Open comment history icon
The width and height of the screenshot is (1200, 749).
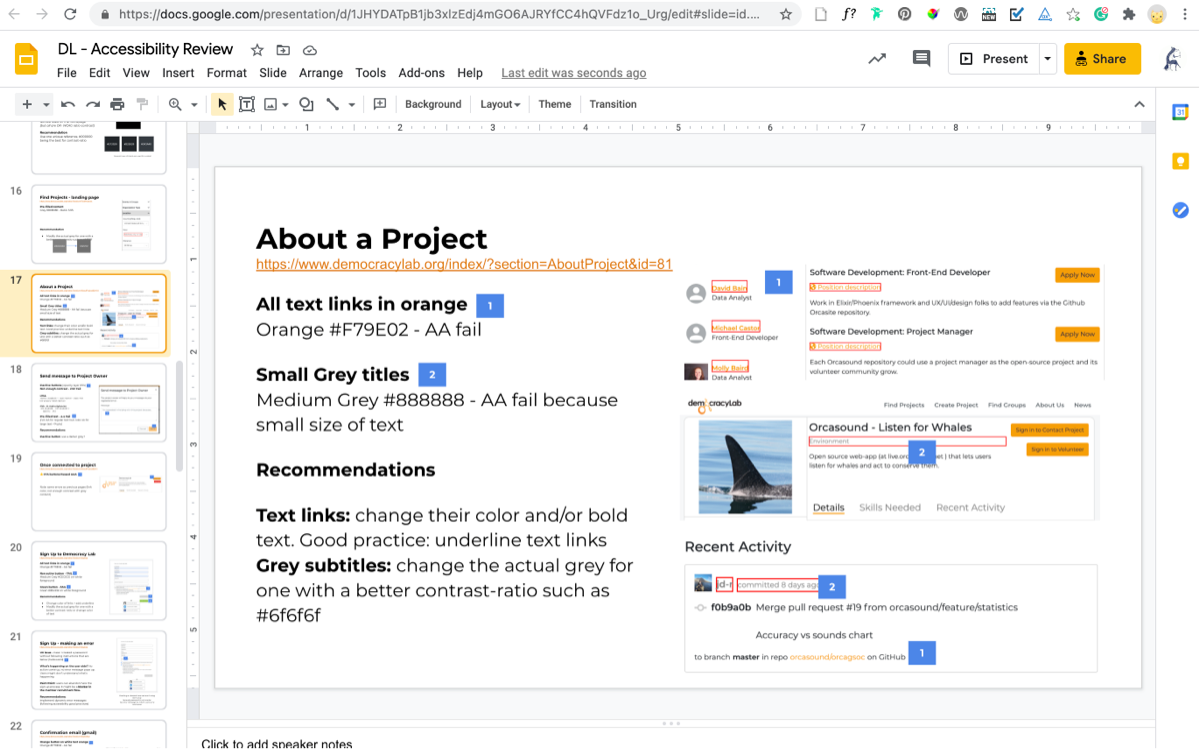click(922, 59)
